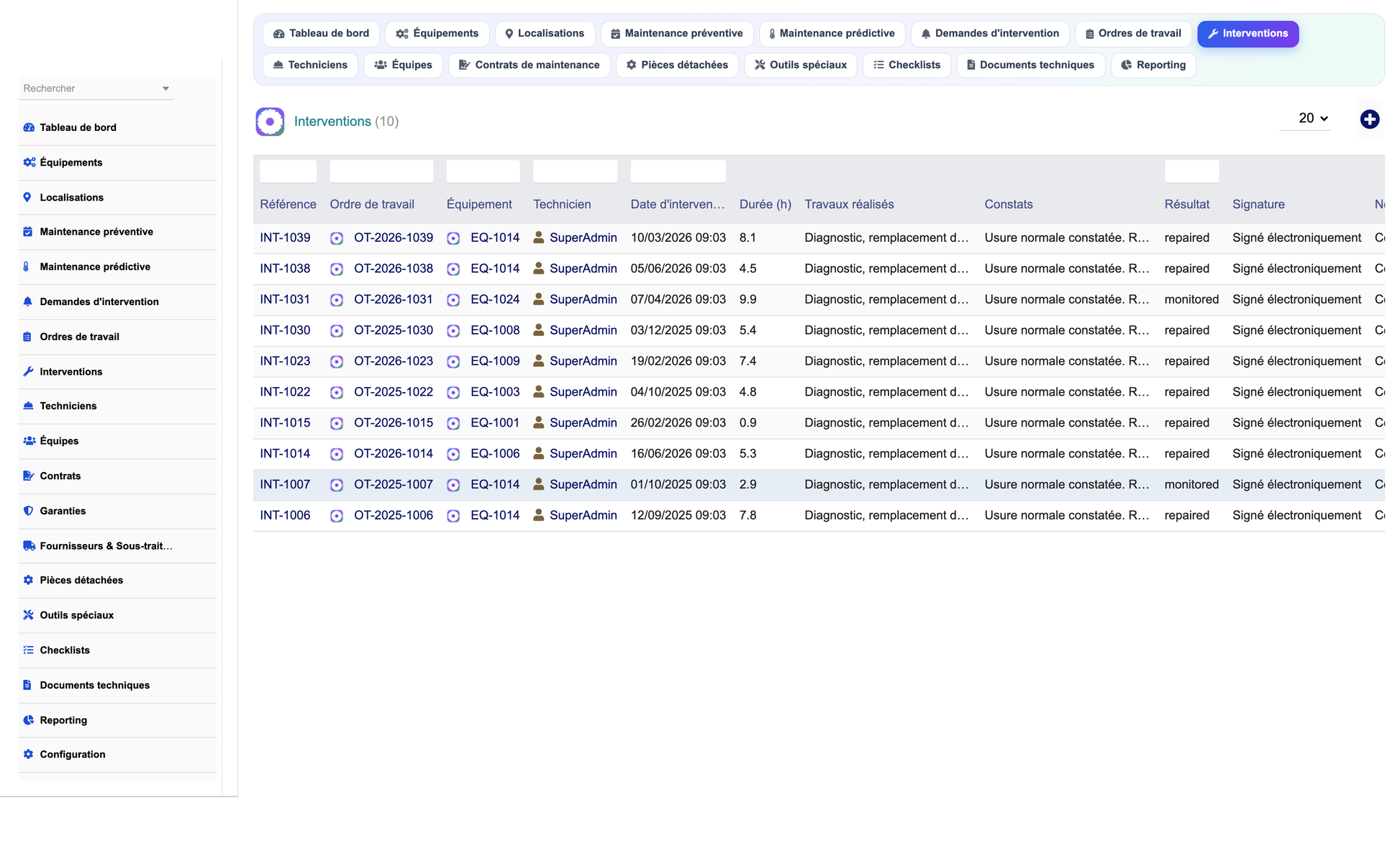Click the signature icon beside sidebar Contrats

[x=29, y=476]
